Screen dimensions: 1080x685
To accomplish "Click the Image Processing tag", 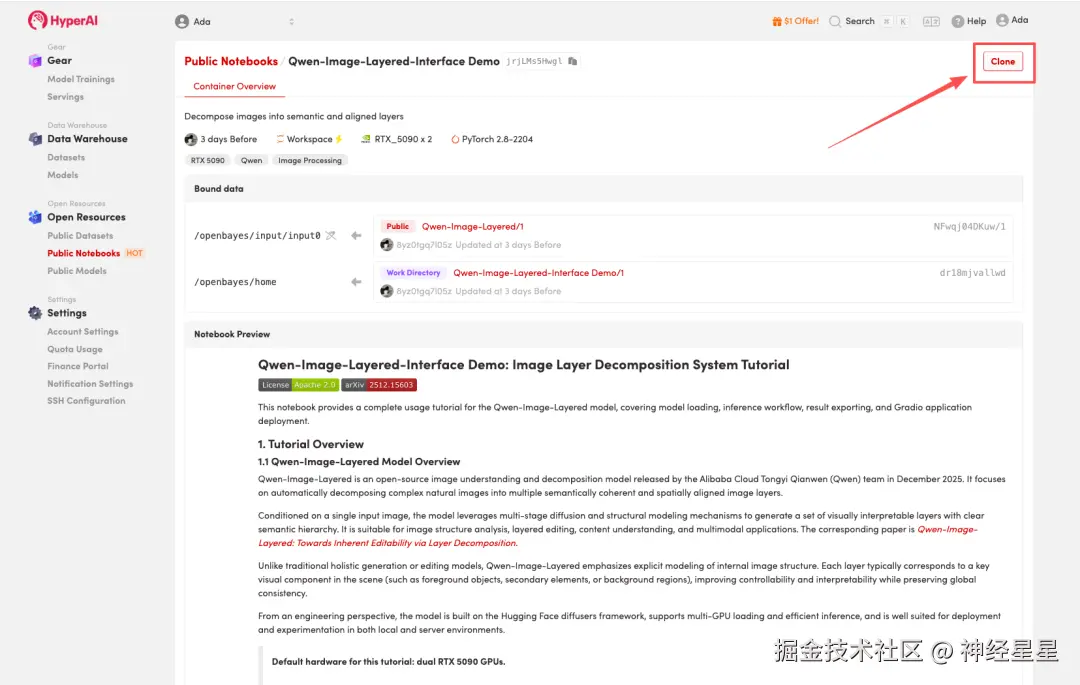I will click(x=309, y=160).
